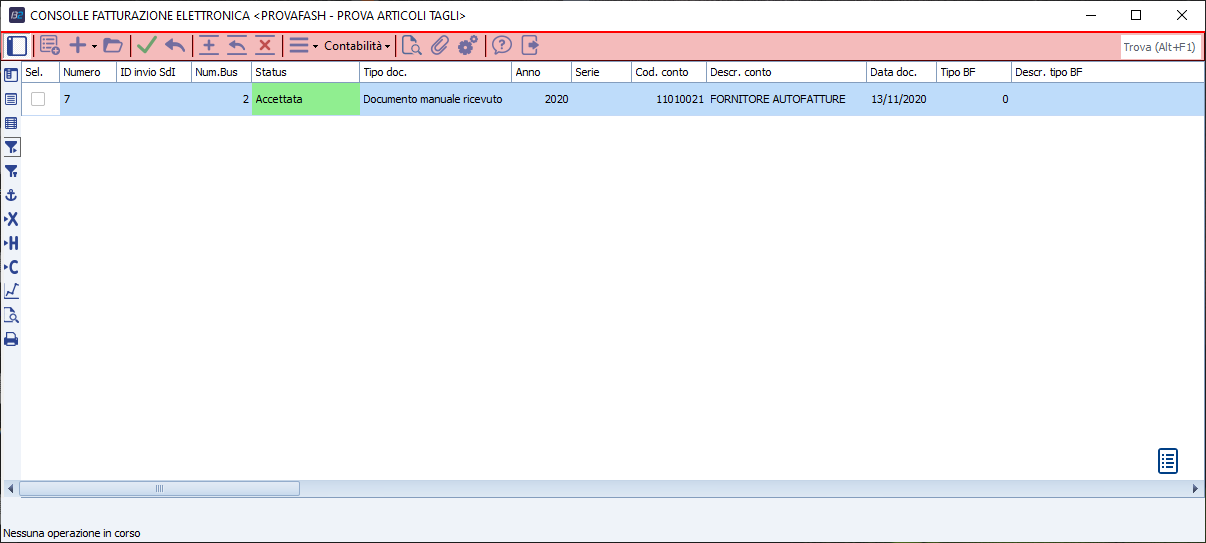The image size is (1206, 543).
Task: Click the grid rows sidebar icon
Action: (x=11, y=123)
